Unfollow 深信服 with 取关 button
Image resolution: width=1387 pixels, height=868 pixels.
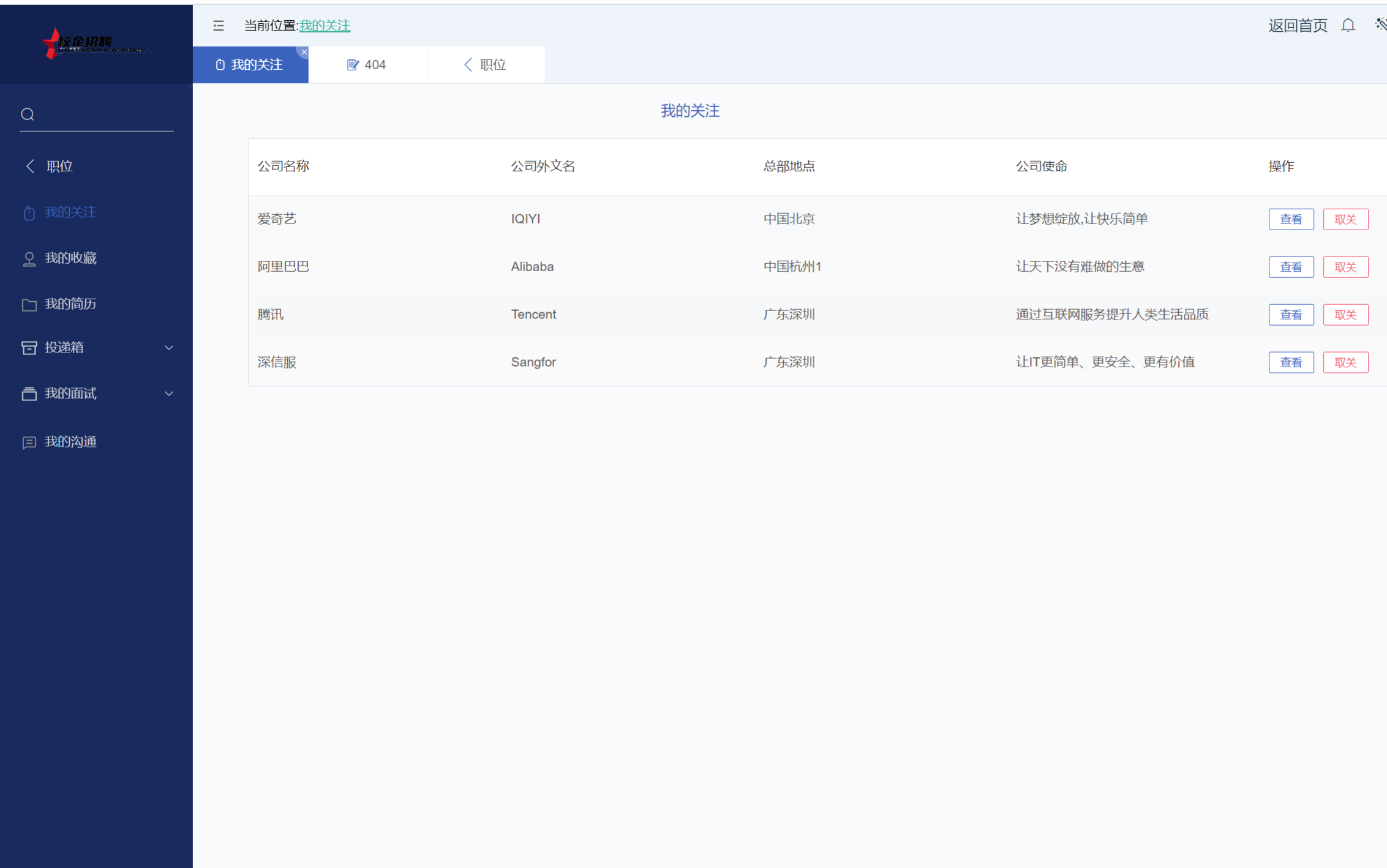coord(1345,362)
